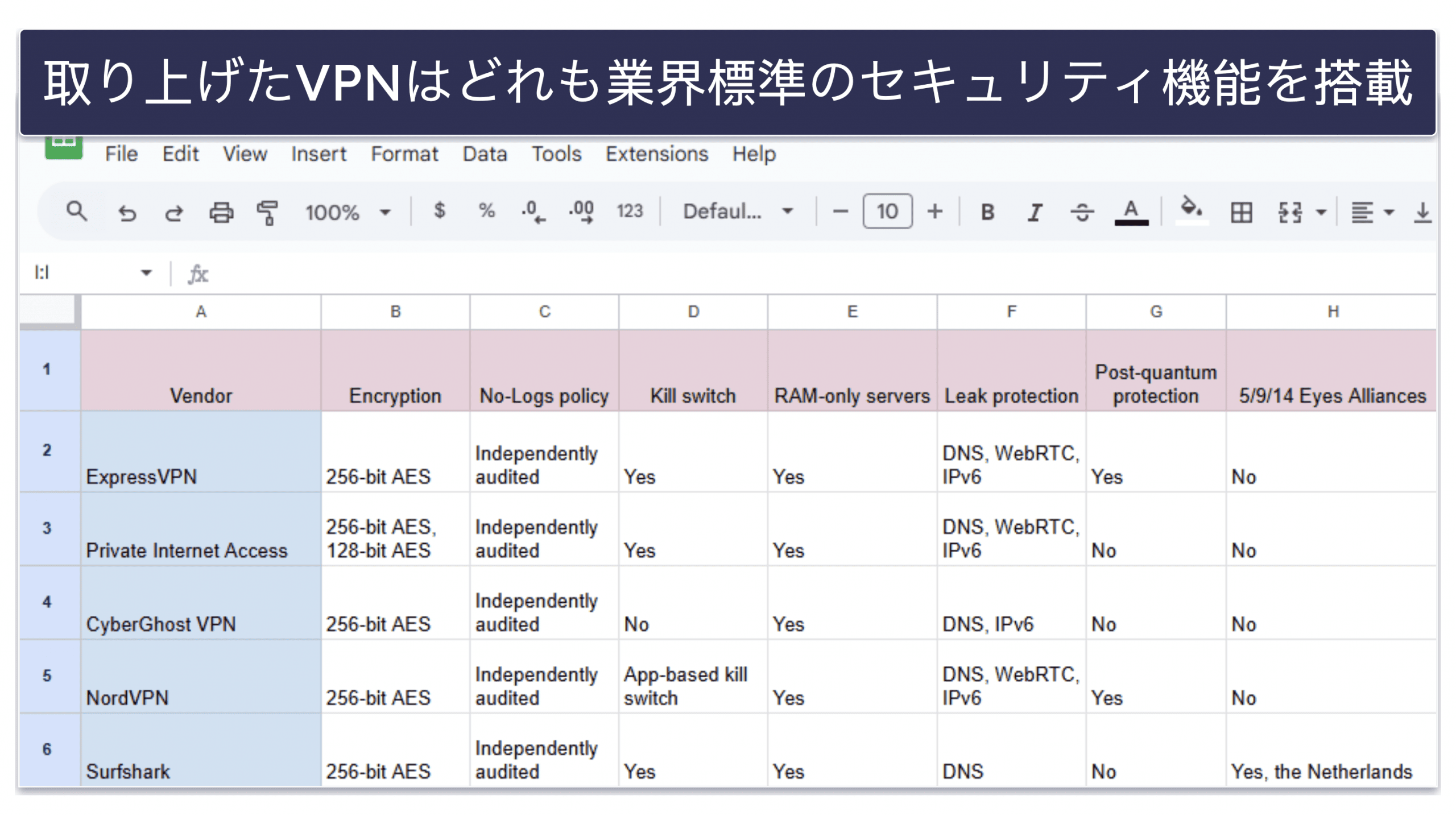The height and width of the screenshot is (816, 1456).
Task: Format as percent
Action: pos(486,210)
